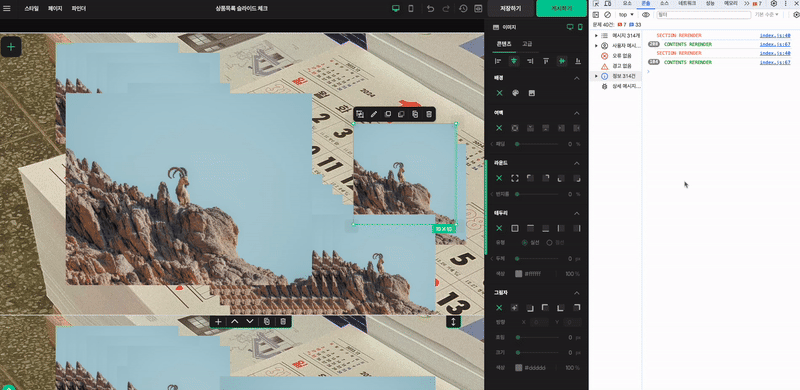This screenshot has height=390, width=800.
Task: Open the 페이지 menu
Action: coord(55,9)
